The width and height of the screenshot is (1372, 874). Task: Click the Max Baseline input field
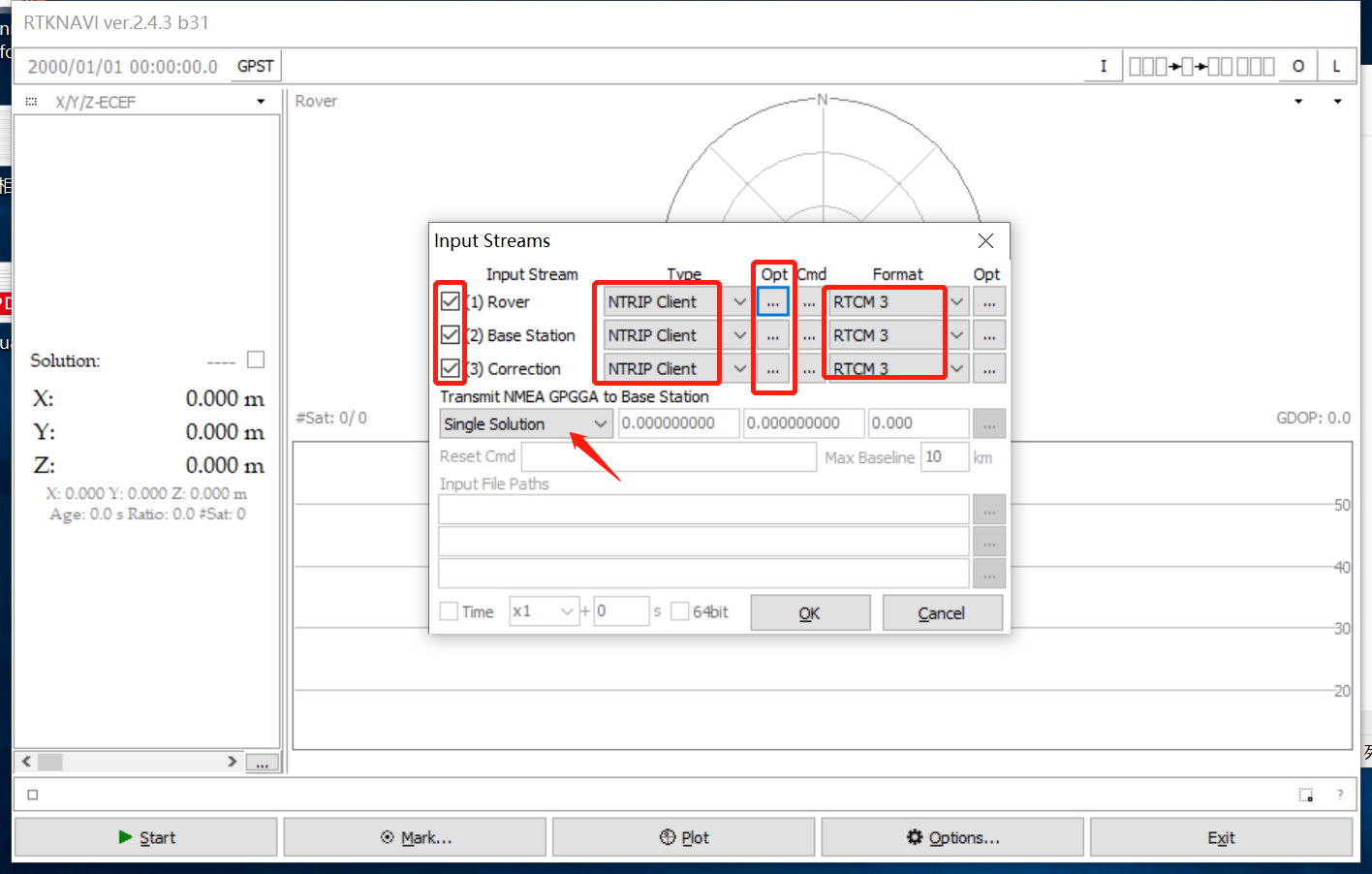(x=945, y=456)
